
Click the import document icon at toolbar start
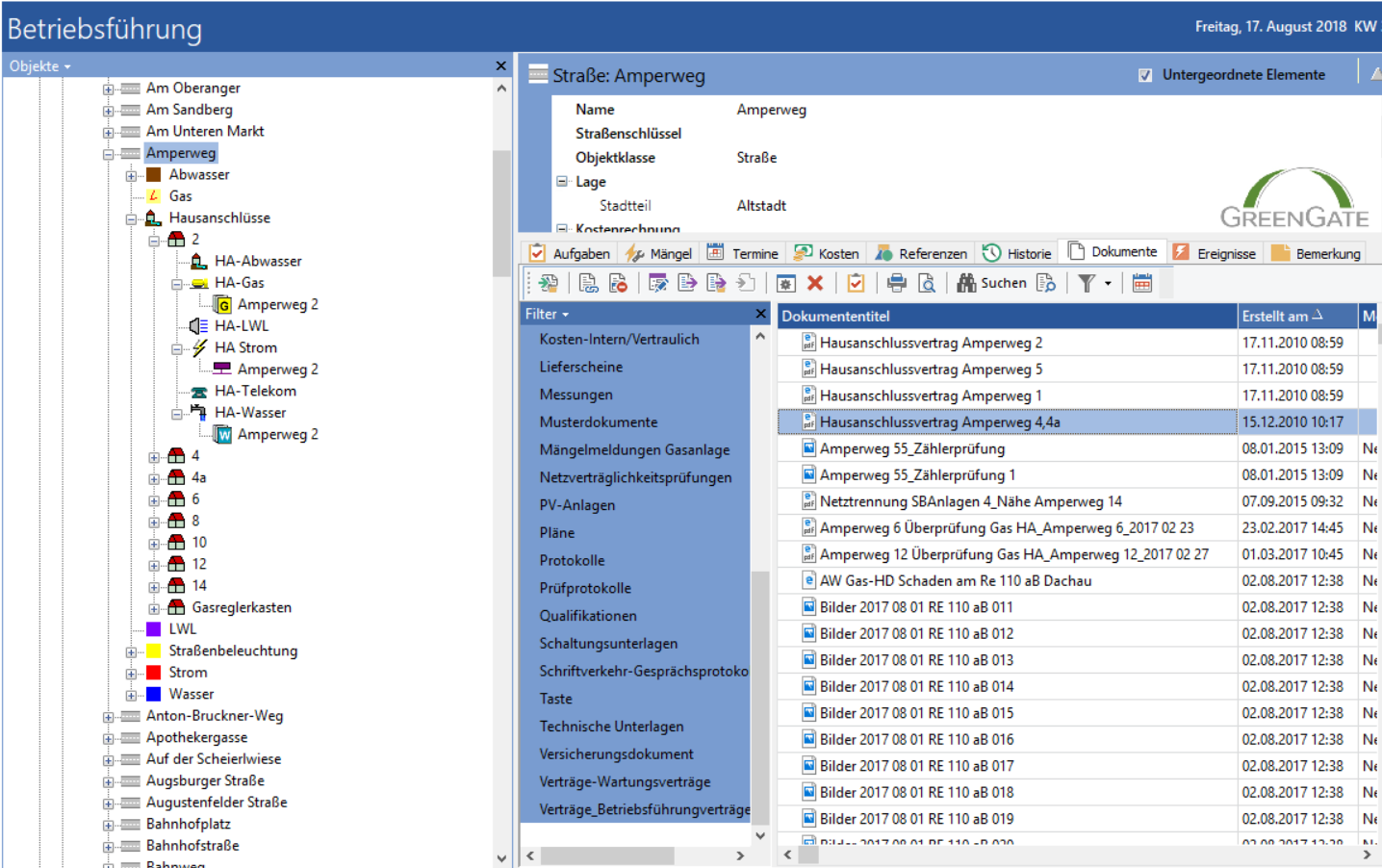[x=549, y=283]
